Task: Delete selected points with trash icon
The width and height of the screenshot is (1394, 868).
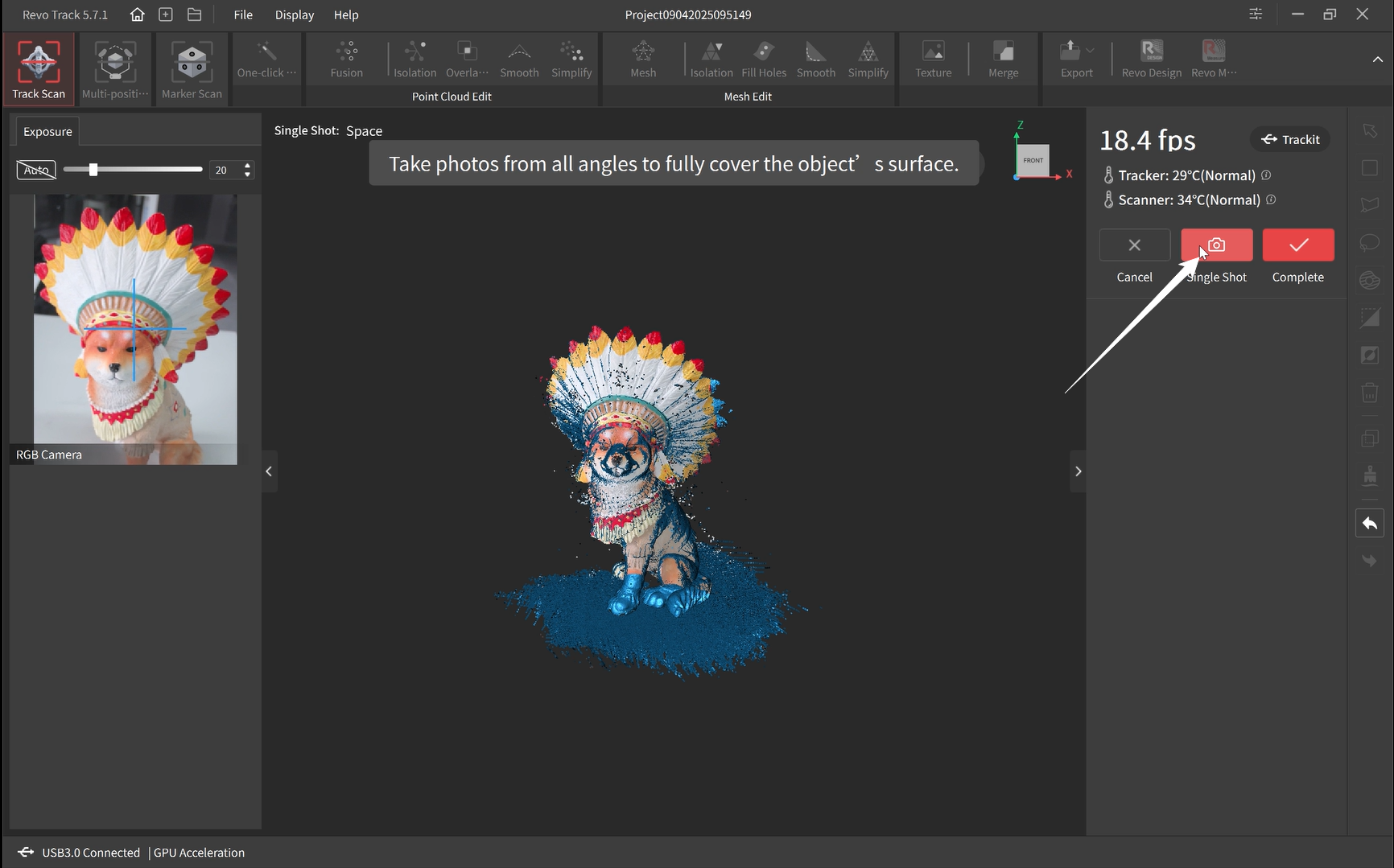Action: 1370,393
